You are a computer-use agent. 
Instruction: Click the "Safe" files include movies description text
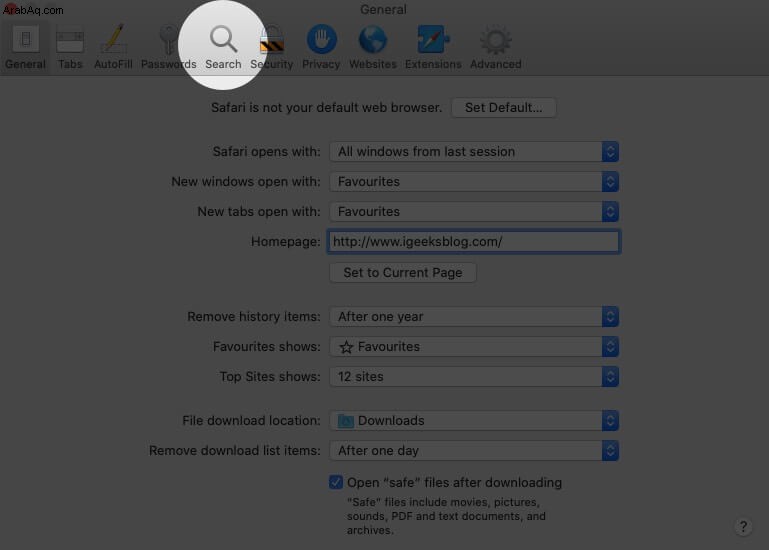446,516
